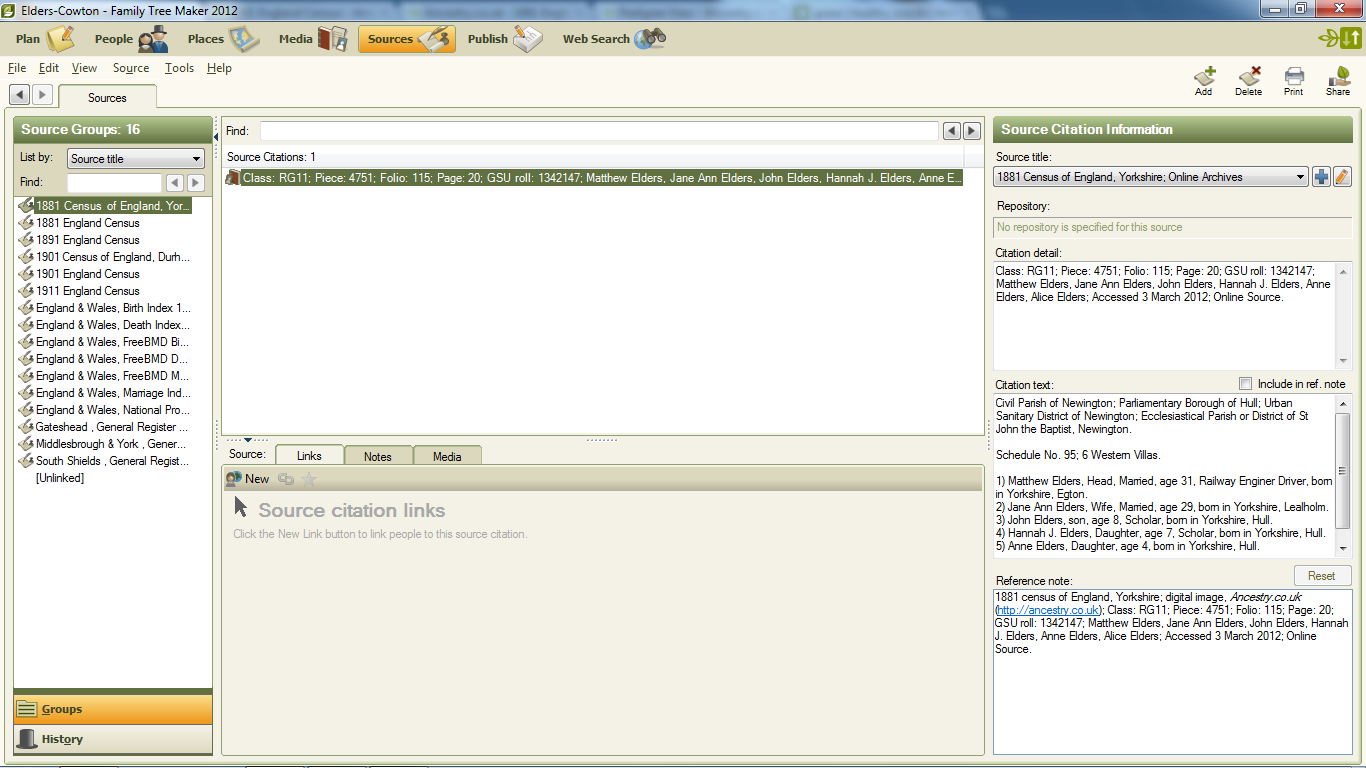
Task: Select the 1911 England Census source
Action: [x=87, y=291]
